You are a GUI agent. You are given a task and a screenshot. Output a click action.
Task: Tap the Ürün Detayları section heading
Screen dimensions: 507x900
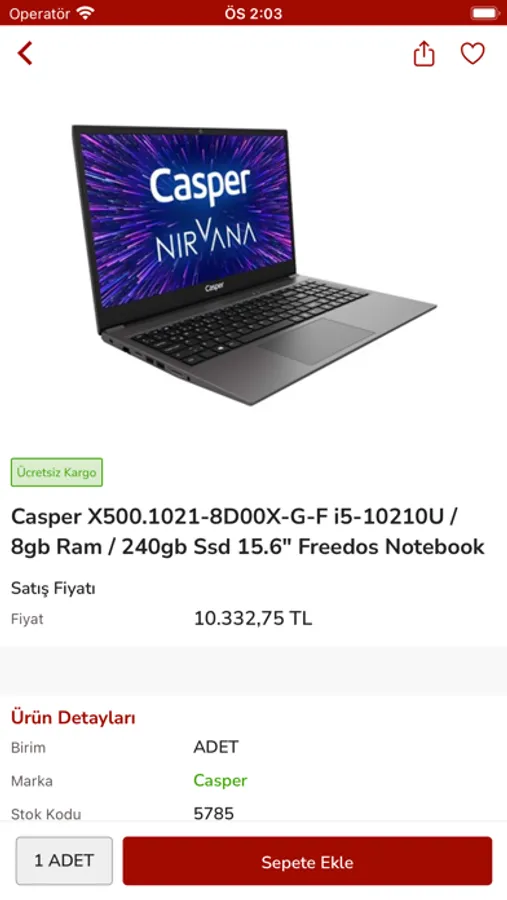pyautogui.click(x=73, y=717)
